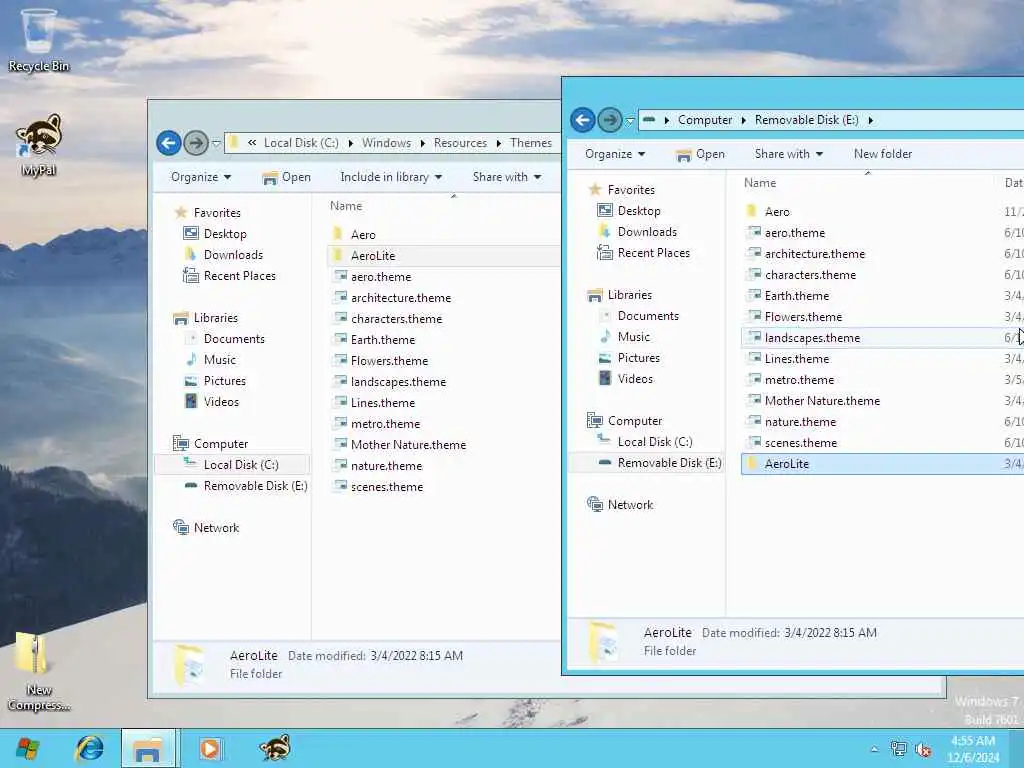Click the muted volume tray icon

(x=923, y=749)
